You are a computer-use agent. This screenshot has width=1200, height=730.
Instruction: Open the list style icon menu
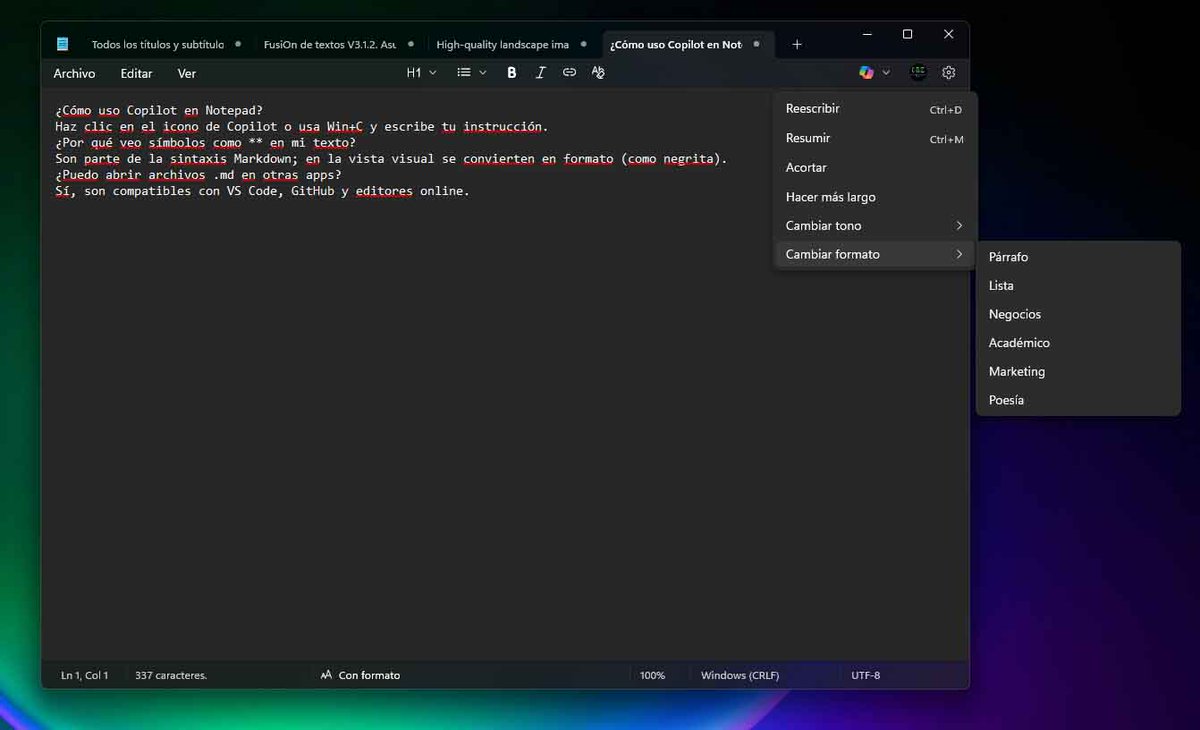click(464, 72)
